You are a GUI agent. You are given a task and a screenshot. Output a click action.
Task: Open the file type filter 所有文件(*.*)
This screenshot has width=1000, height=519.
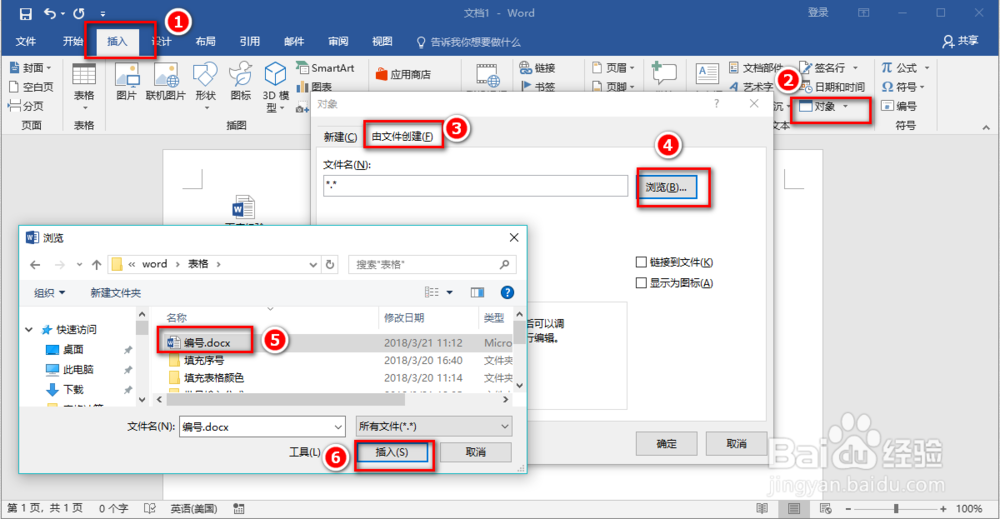[x=434, y=427]
